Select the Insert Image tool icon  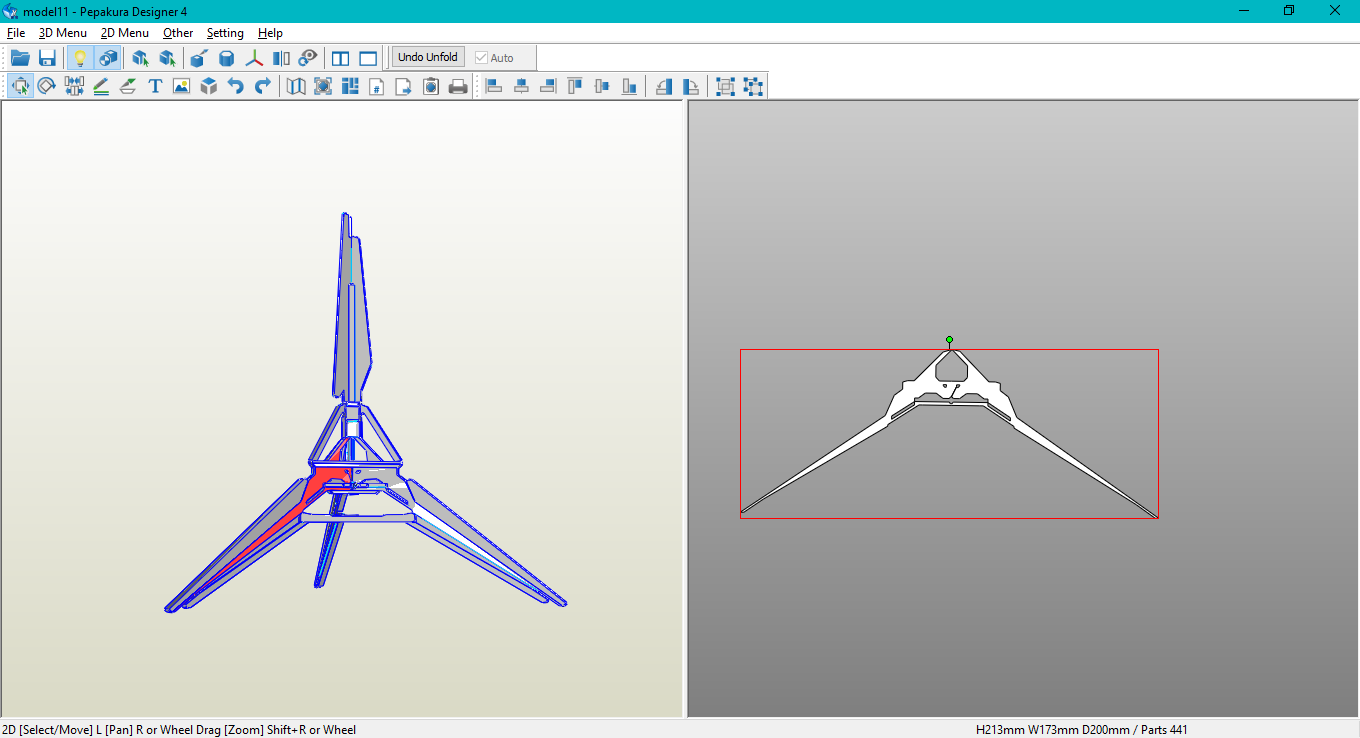(x=181, y=87)
